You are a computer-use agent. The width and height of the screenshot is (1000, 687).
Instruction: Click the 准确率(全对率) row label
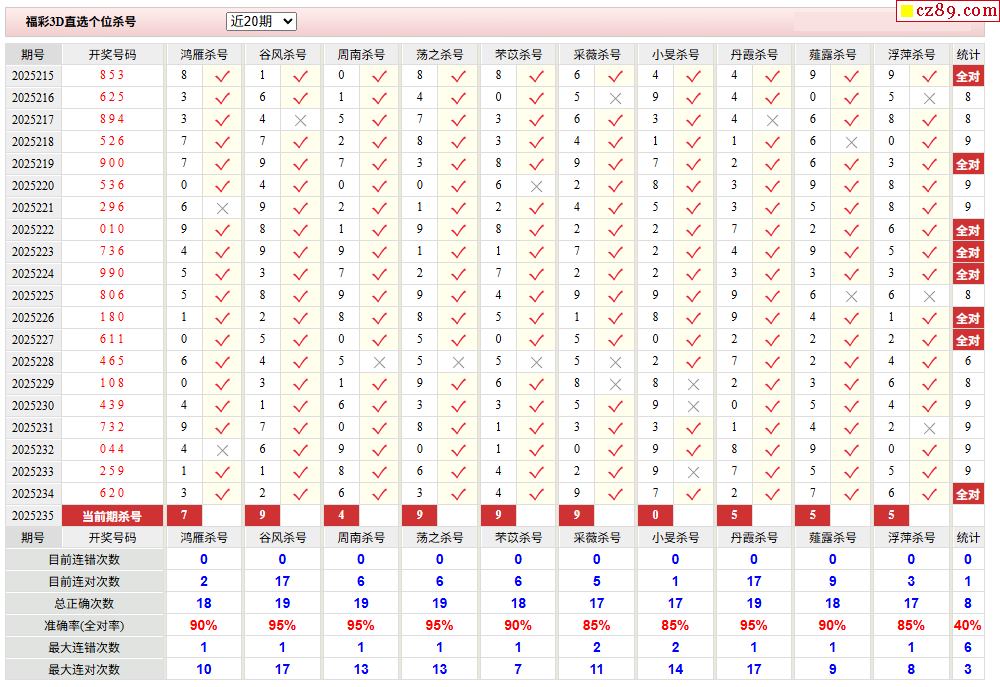coord(84,626)
